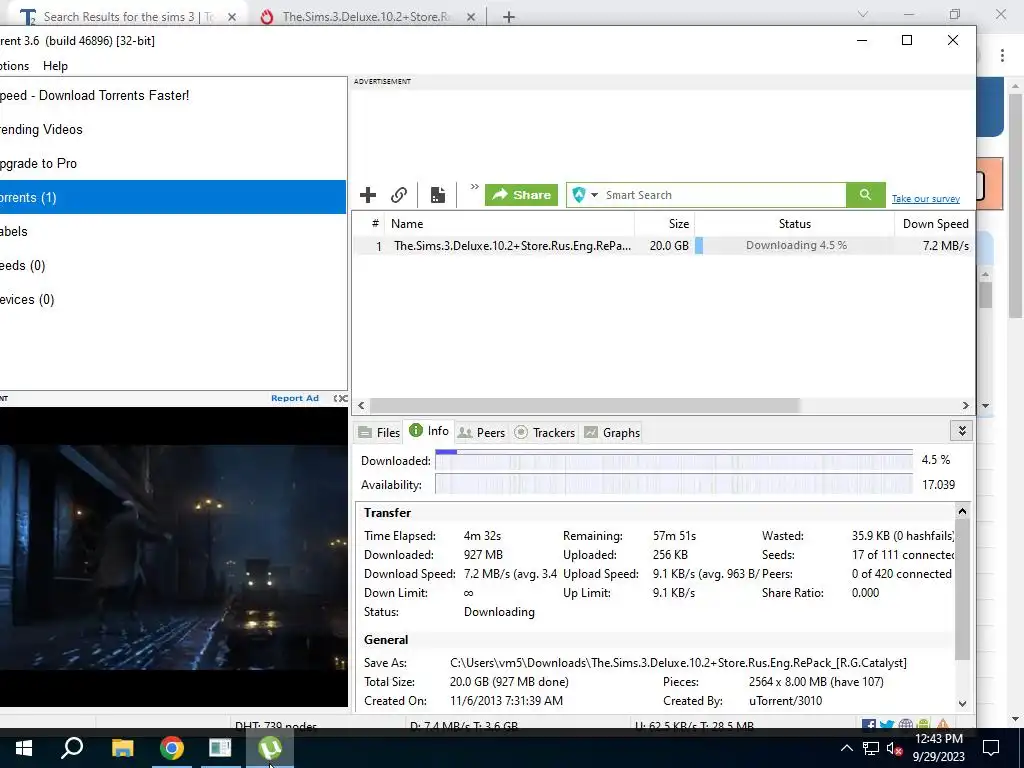Open Windows Start menu
This screenshot has width=1024, height=768.
pos(24,748)
